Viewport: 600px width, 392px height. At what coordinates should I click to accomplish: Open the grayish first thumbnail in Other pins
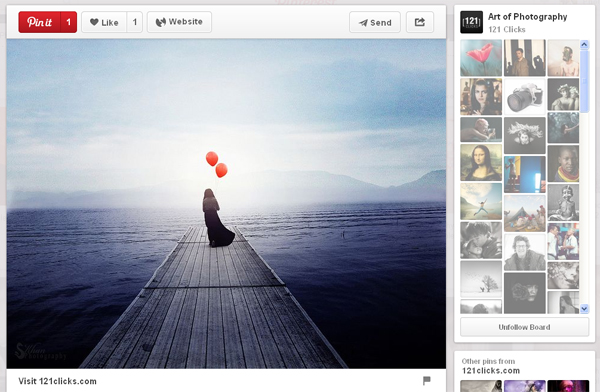point(481,386)
